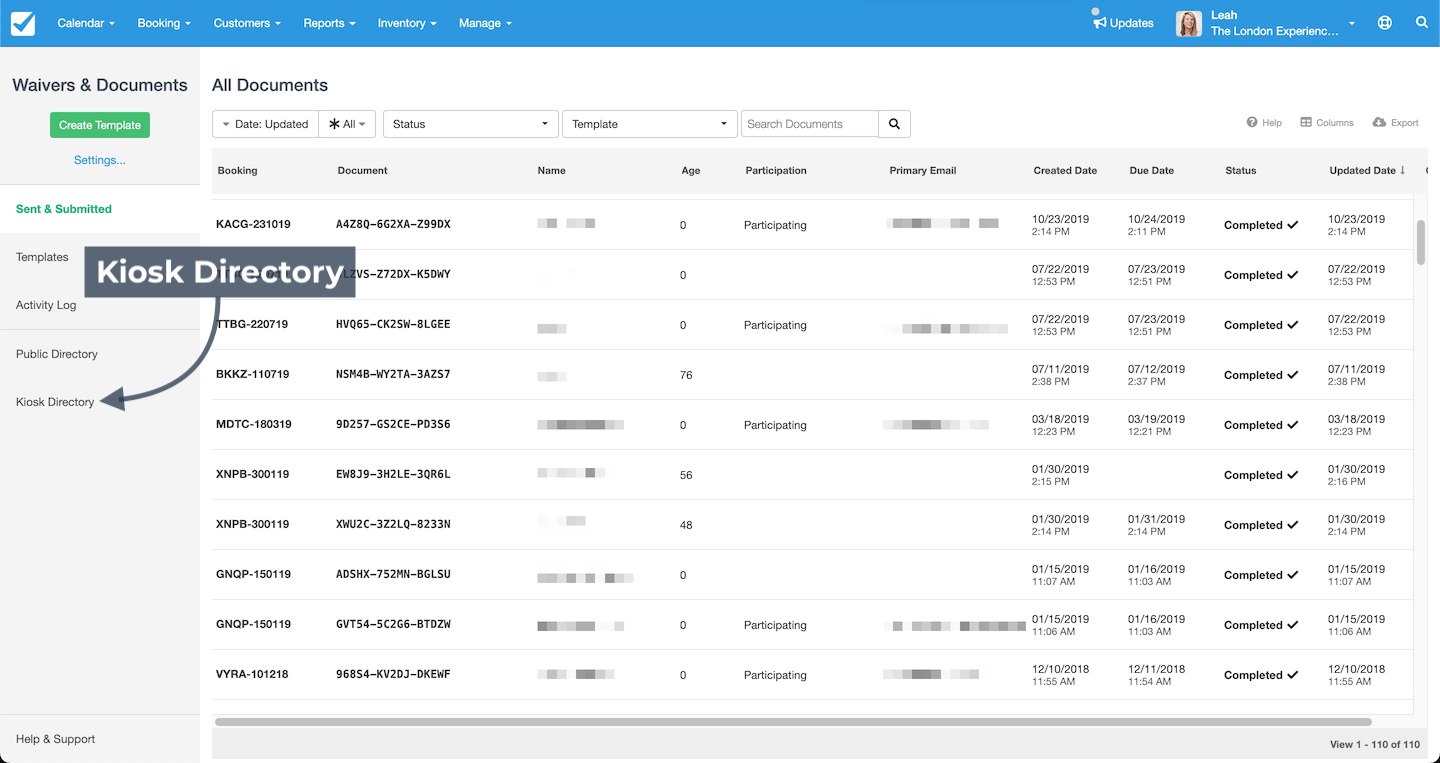Click age 76 in BKKZ-110719 row
Viewport: 1440px width, 763px height.
(x=686, y=375)
